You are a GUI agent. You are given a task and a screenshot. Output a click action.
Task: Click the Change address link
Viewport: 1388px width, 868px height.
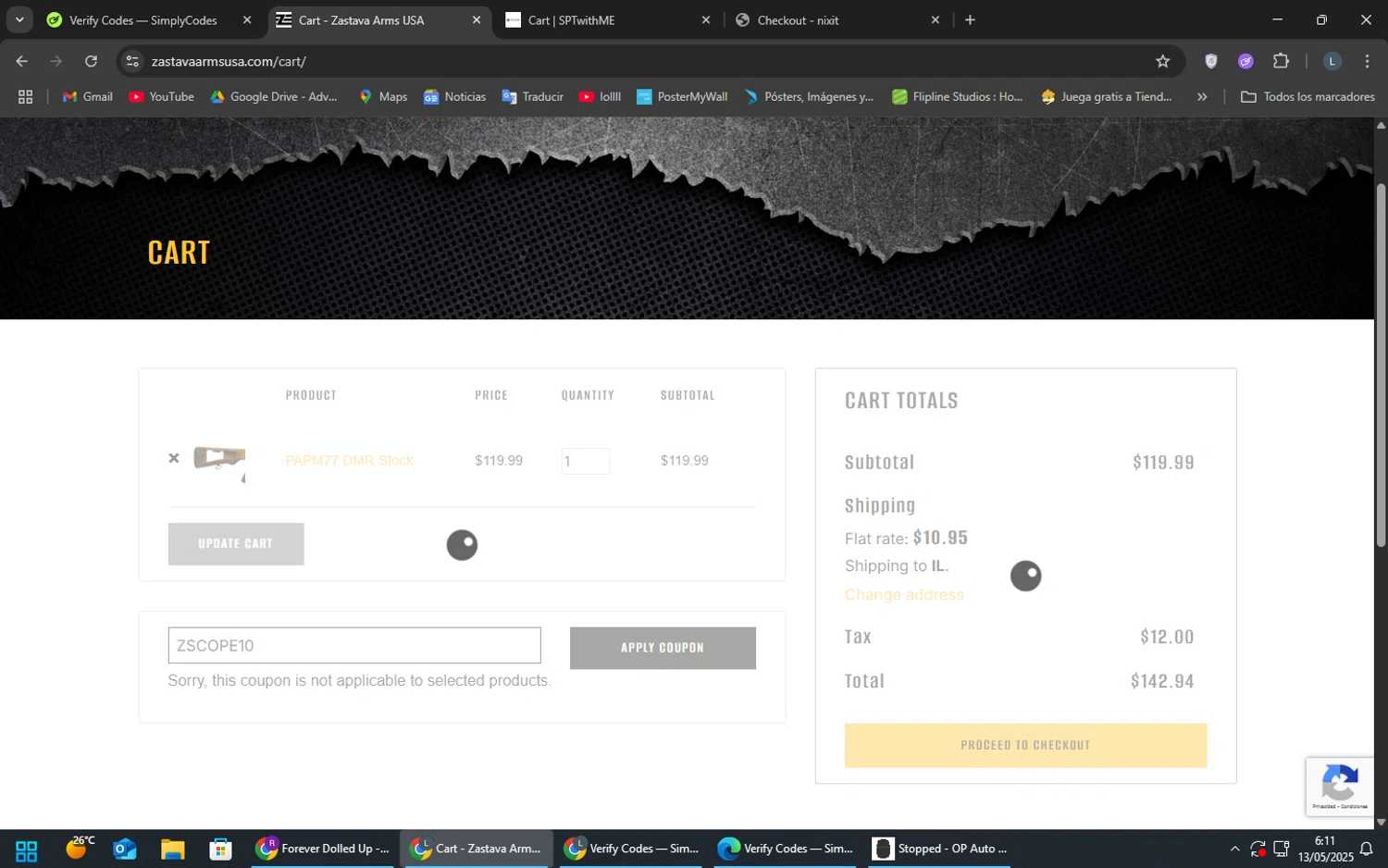click(x=904, y=595)
